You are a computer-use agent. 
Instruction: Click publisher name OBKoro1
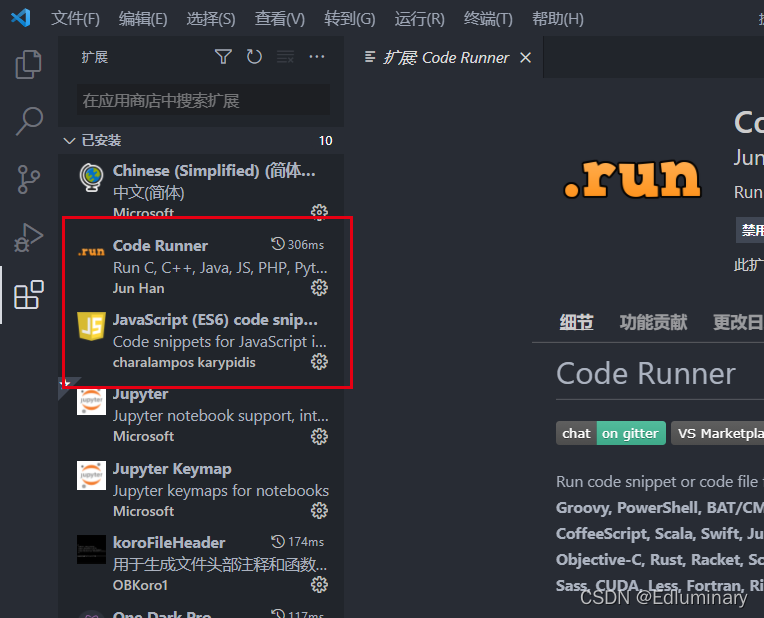[x=140, y=585]
